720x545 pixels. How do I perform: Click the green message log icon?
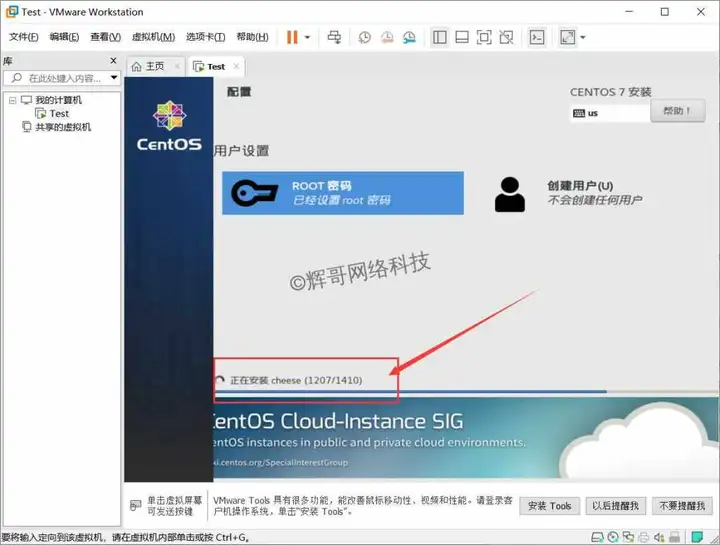697,537
